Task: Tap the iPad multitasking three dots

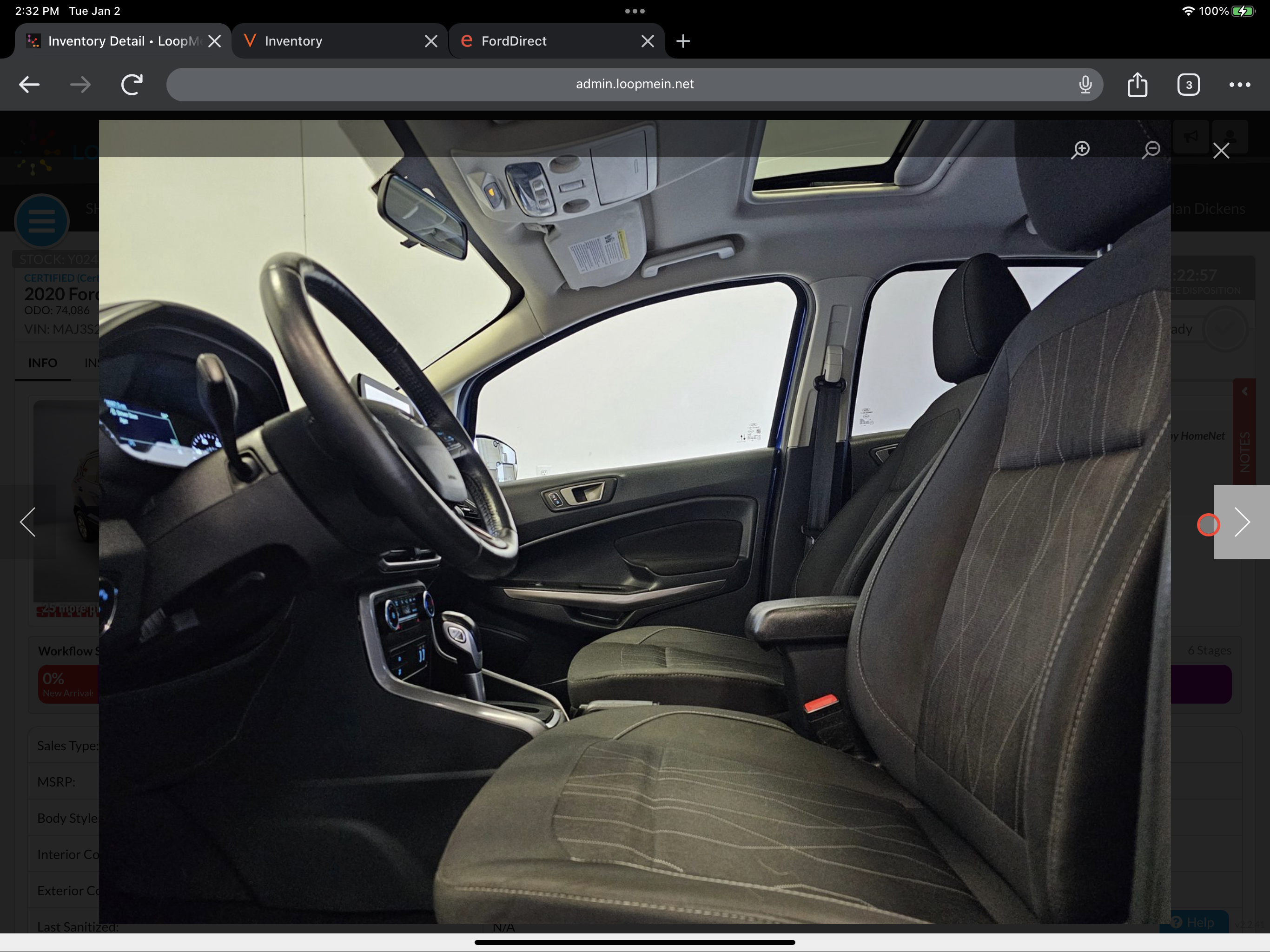Action: [x=635, y=11]
